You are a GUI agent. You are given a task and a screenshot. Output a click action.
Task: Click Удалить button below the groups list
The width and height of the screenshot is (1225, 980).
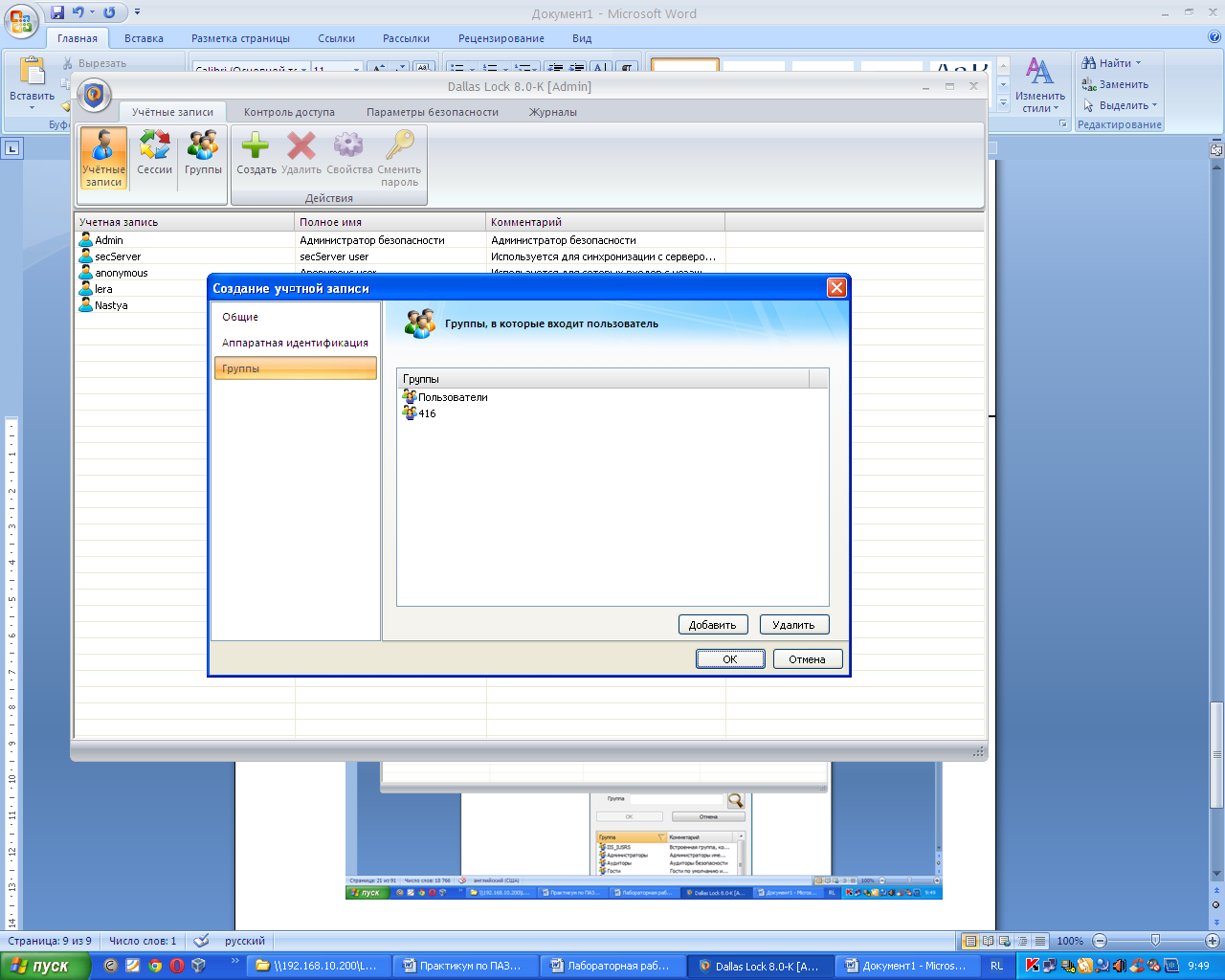click(x=794, y=625)
